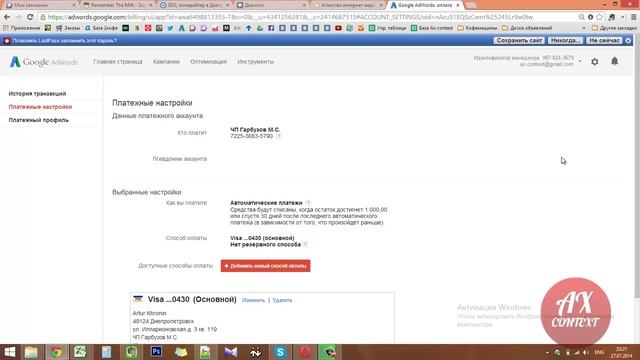Switch to the SEO копирайтер tab

pyautogui.click(x=194, y=5)
